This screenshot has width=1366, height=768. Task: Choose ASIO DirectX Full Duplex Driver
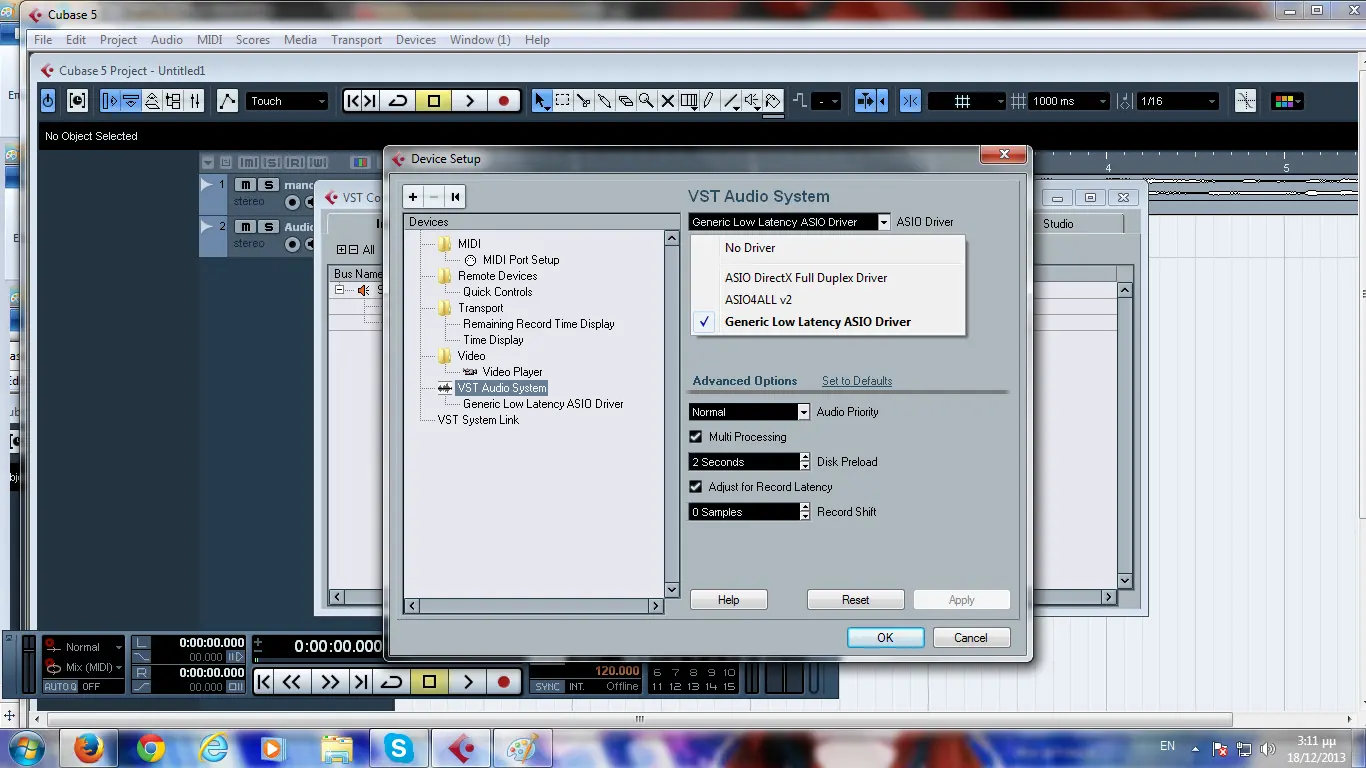click(x=828, y=278)
